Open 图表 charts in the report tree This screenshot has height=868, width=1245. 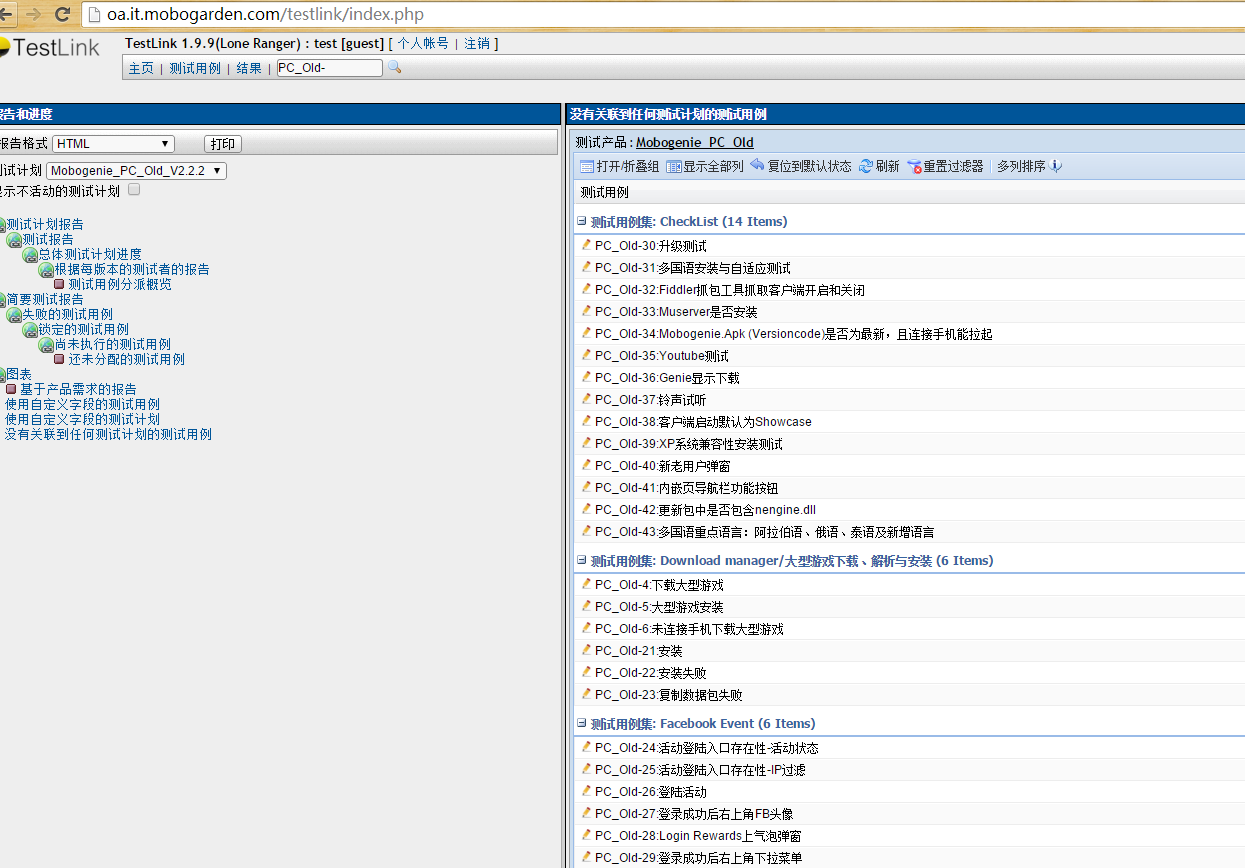19,375
